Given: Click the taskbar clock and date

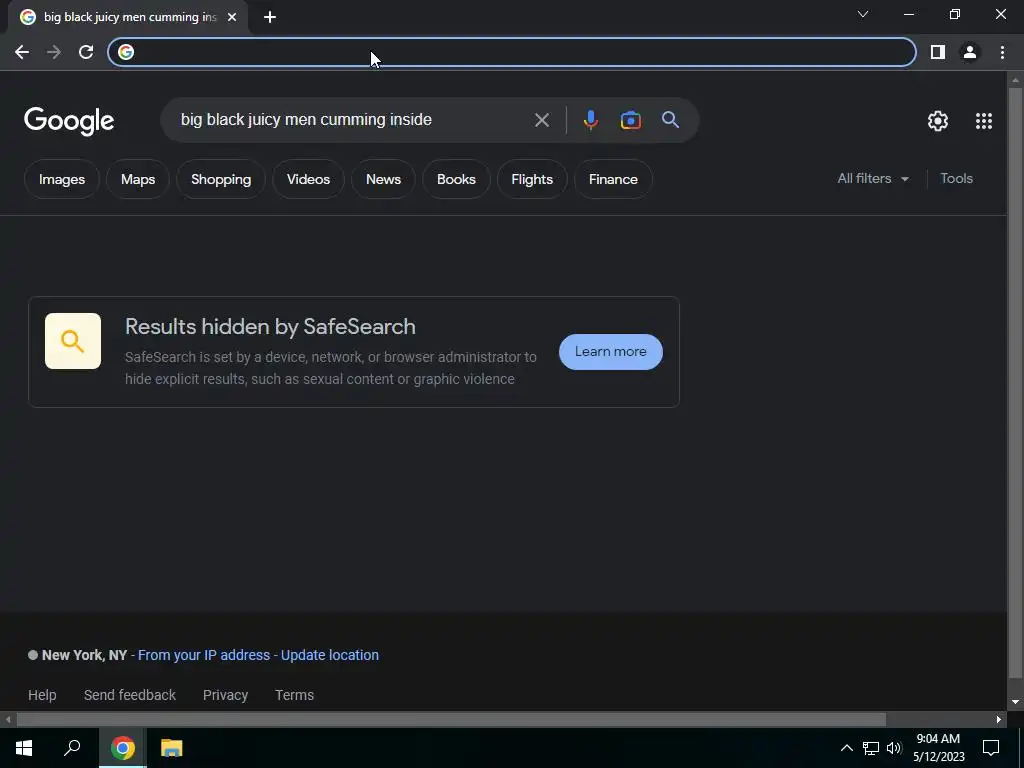Looking at the screenshot, I should click(938, 748).
